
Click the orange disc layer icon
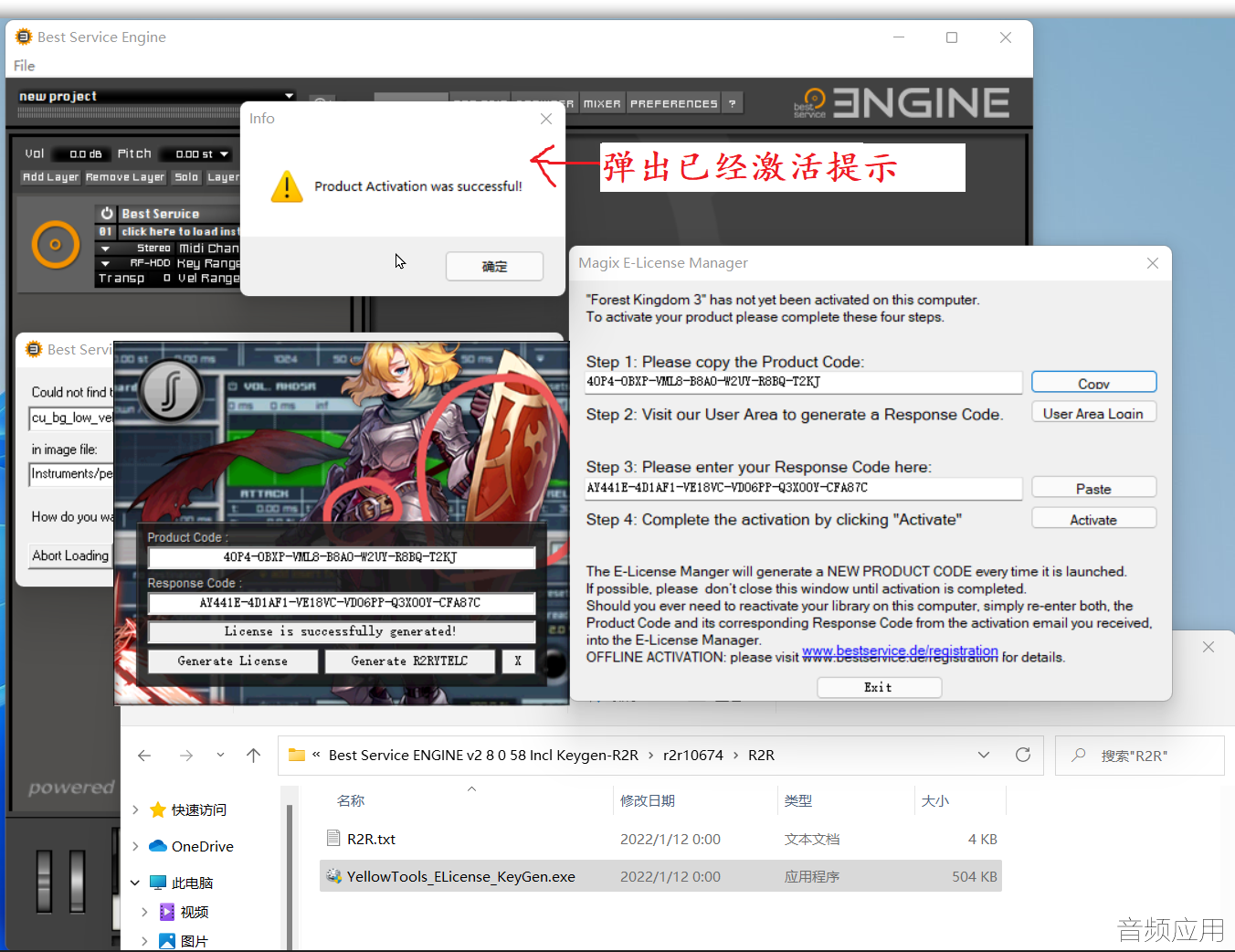(56, 245)
